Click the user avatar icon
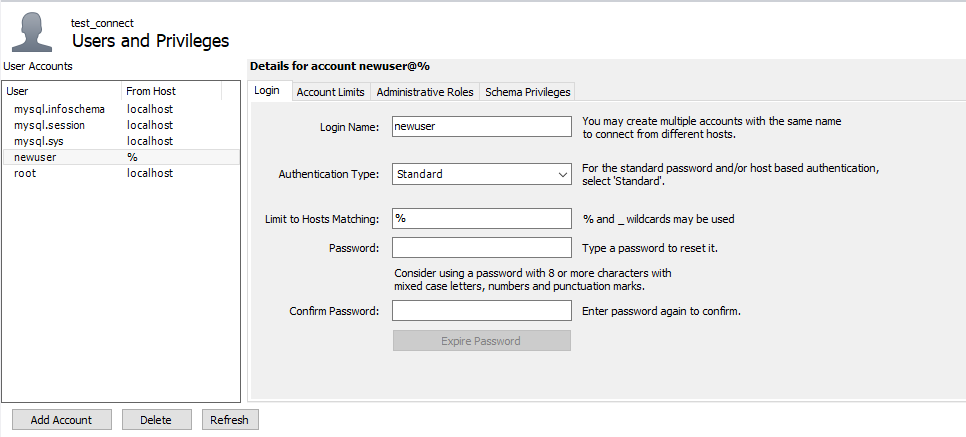 tap(33, 32)
